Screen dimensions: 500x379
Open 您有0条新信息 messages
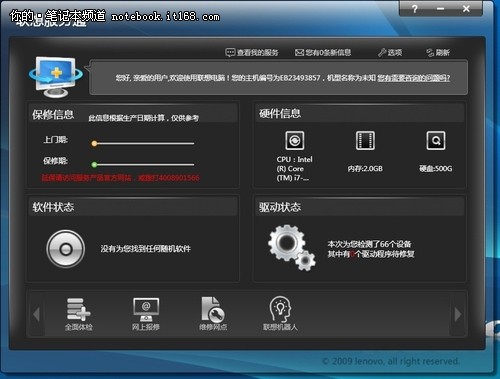[323, 53]
